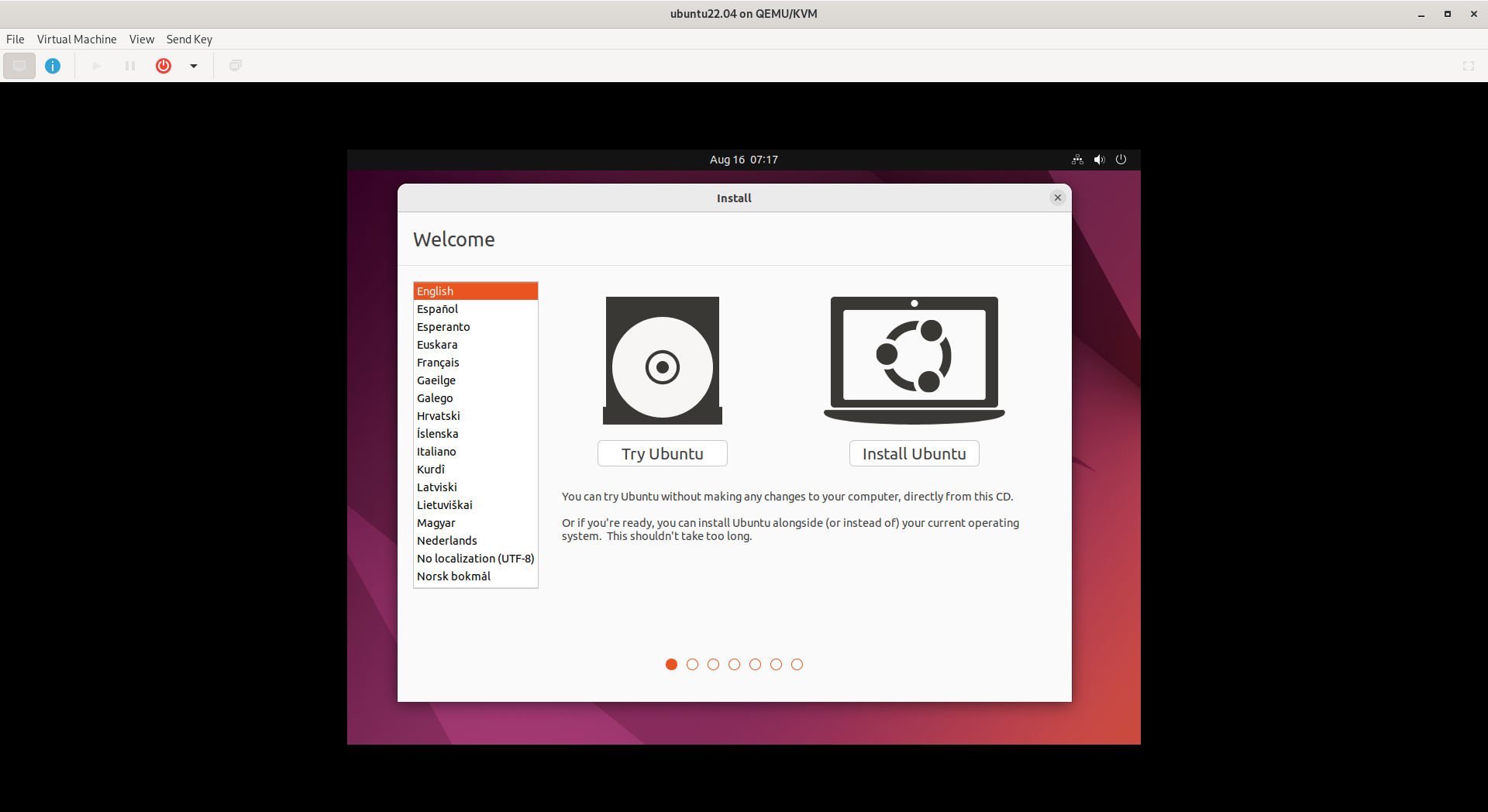Click the Ubuntu network status icon

tap(1077, 160)
